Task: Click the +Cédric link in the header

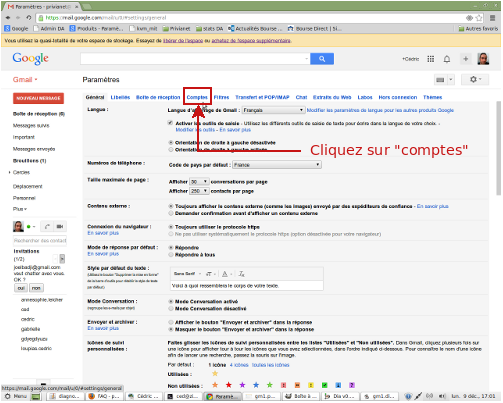Action: (410, 59)
